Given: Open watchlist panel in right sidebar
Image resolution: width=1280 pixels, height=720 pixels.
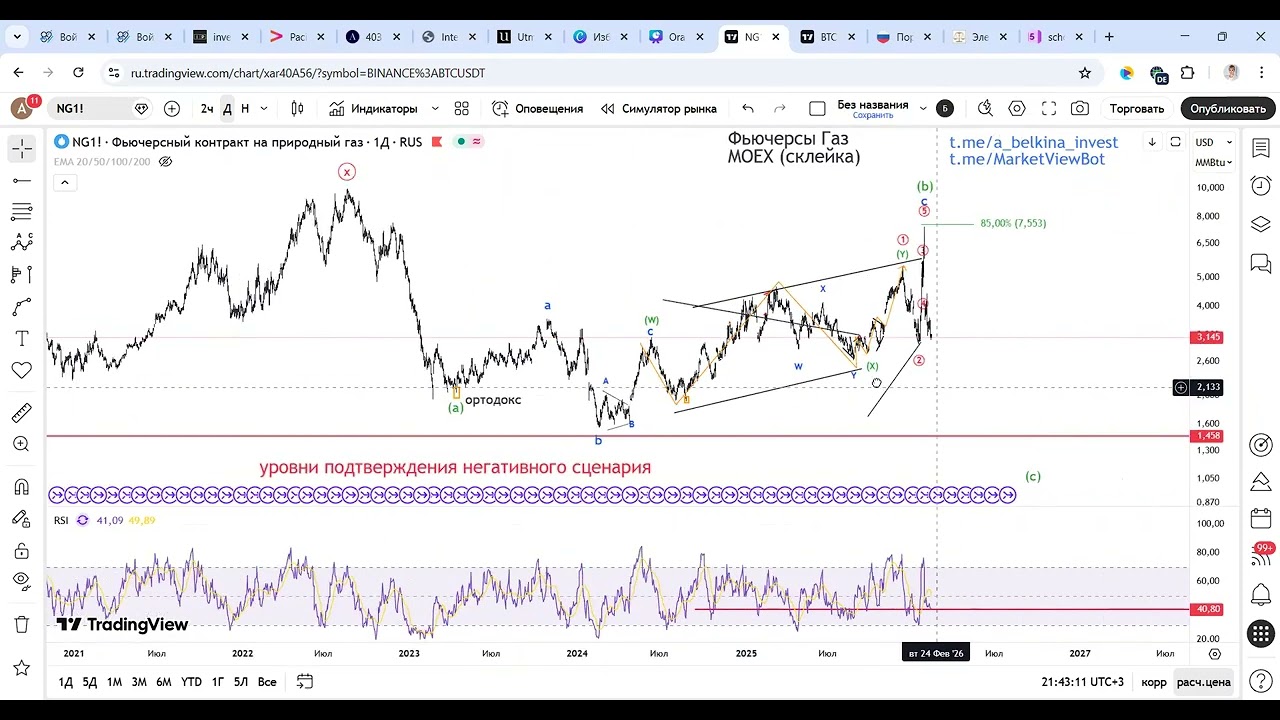Looking at the screenshot, I should tap(1261, 149).
